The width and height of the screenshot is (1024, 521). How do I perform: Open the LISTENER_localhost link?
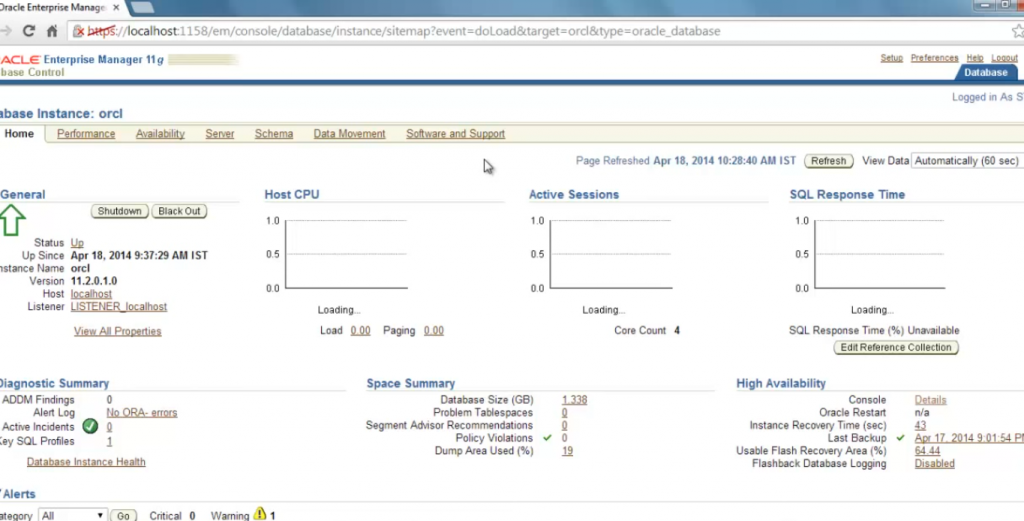click(x=119, y=306)
